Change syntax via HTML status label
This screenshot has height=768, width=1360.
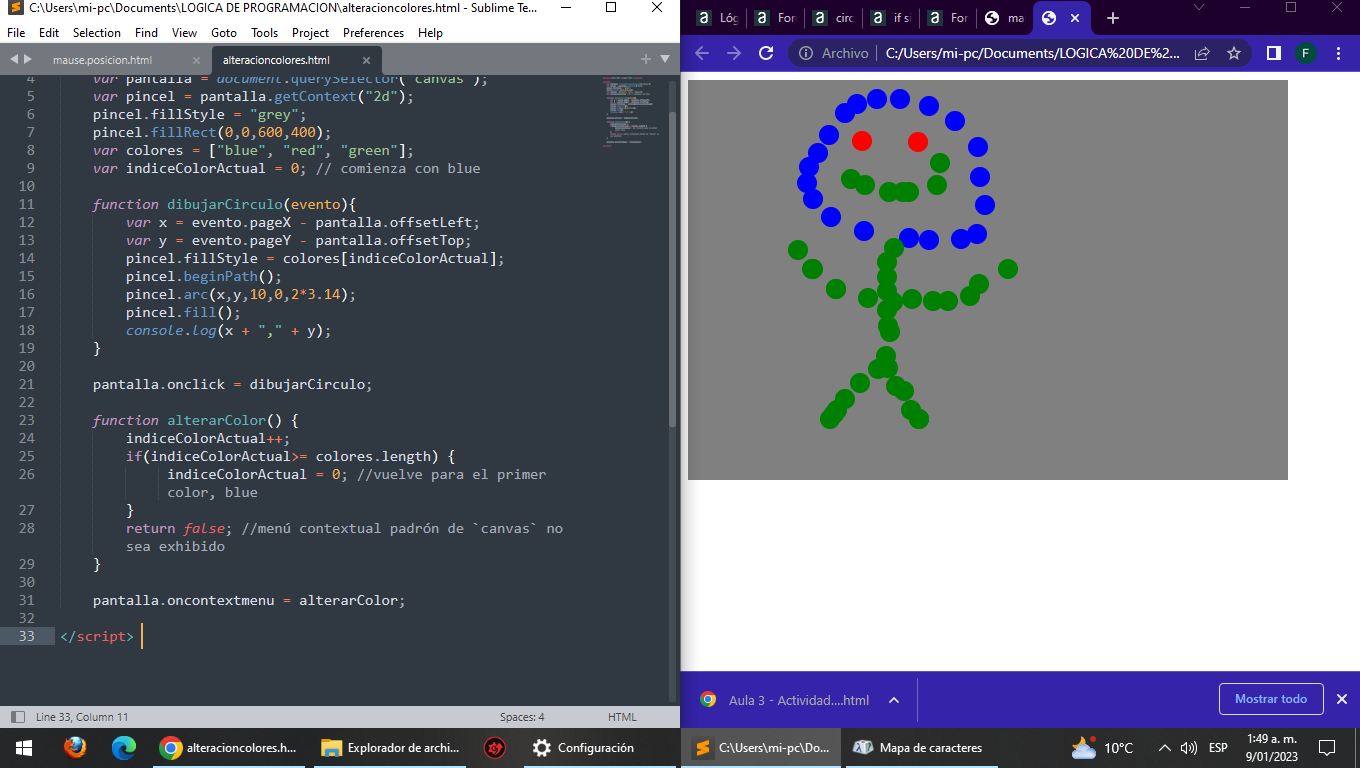point(622,717)
